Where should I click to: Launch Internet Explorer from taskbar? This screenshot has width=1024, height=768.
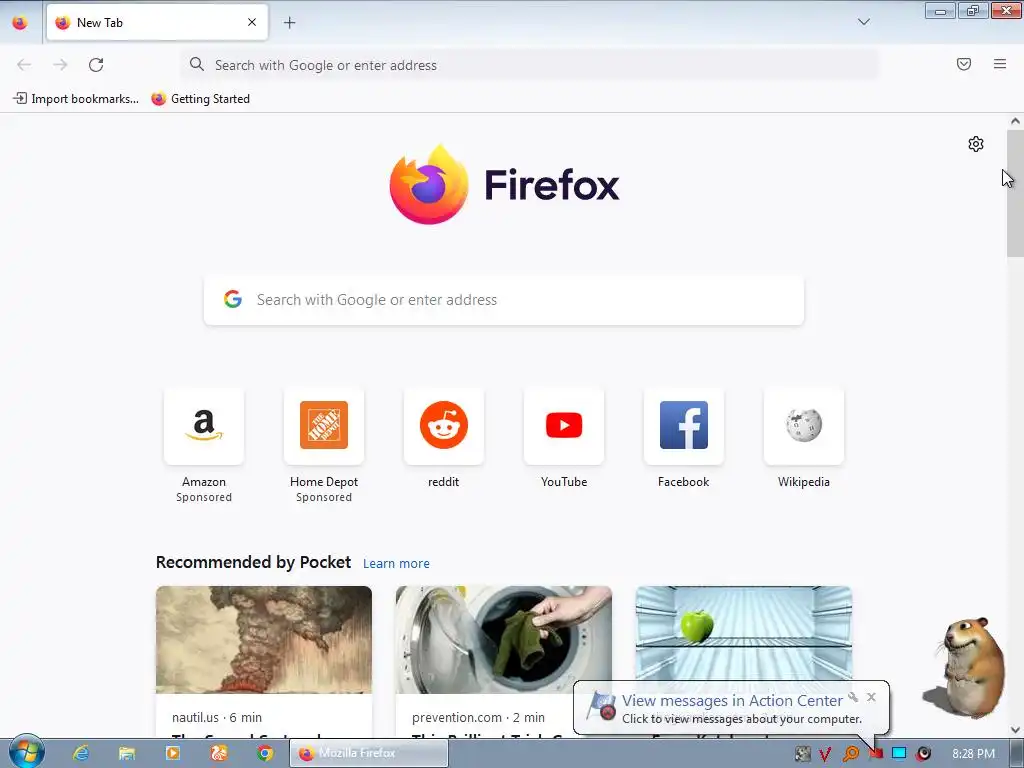click(x=81, y=753)
